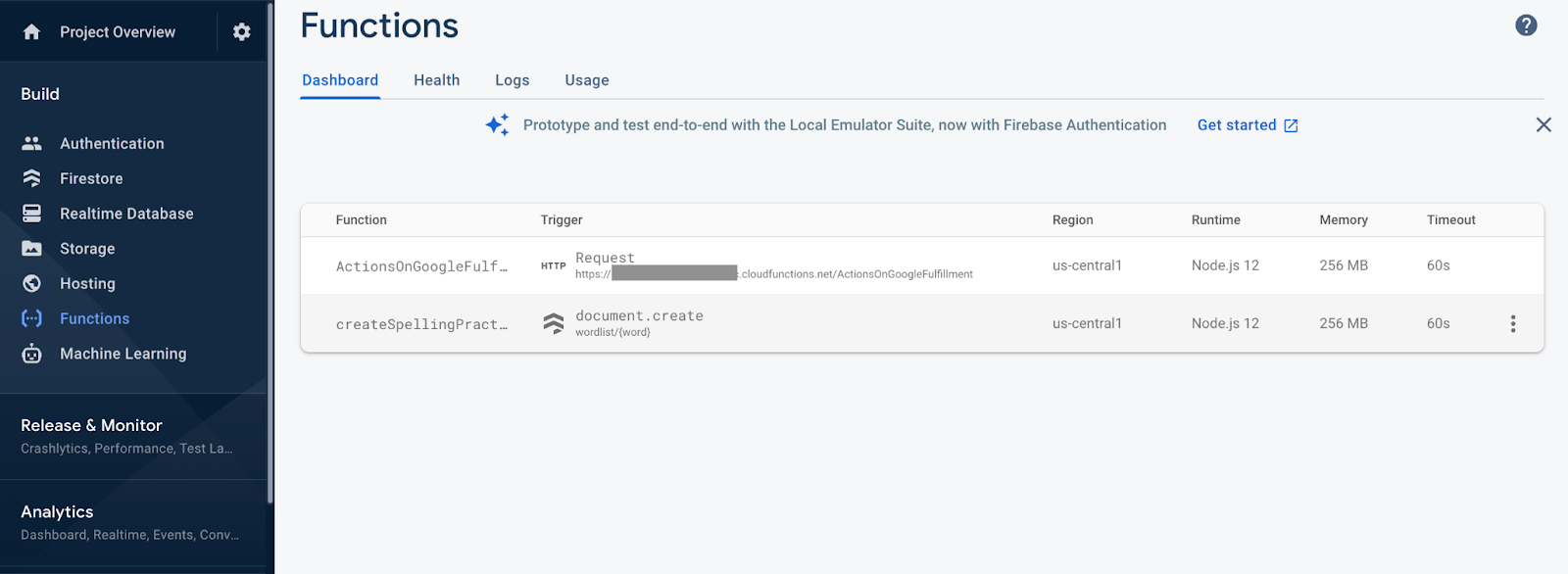This screenshot has width=1568, height=574.
Task: Switch to the Logs tab
Action: (x=512, y=80)
